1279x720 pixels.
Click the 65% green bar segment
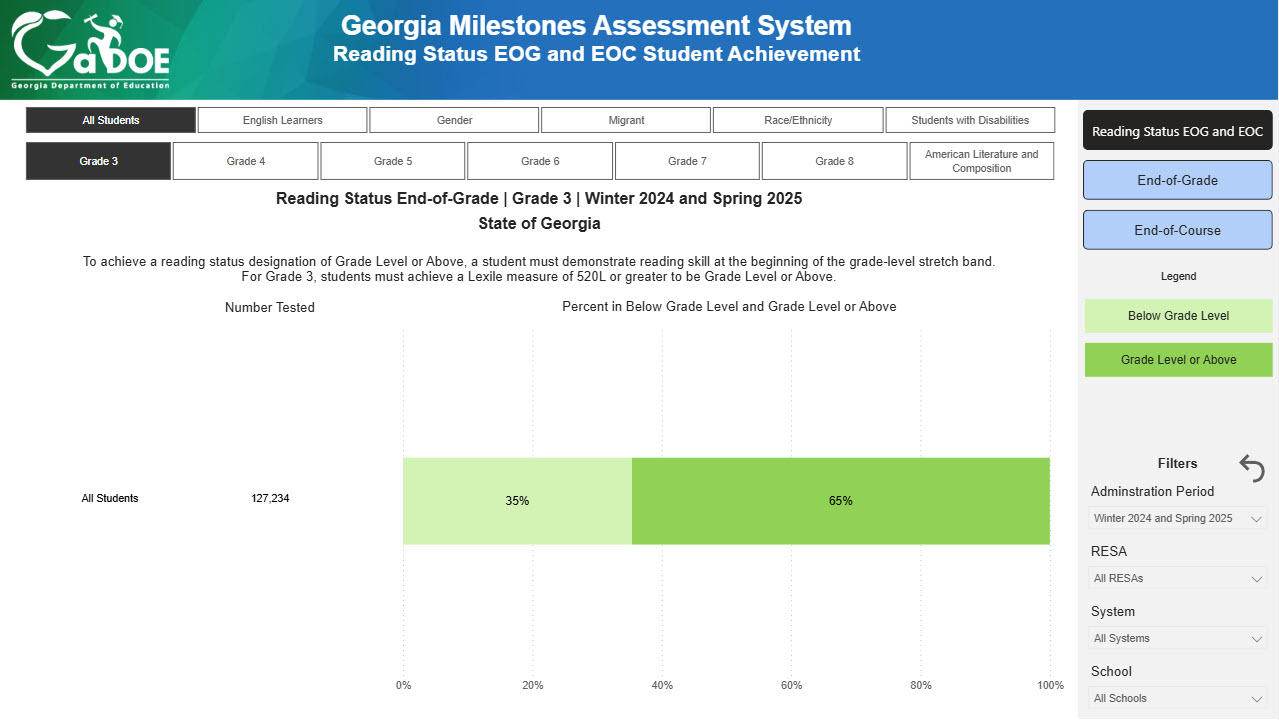click(840, 500)
